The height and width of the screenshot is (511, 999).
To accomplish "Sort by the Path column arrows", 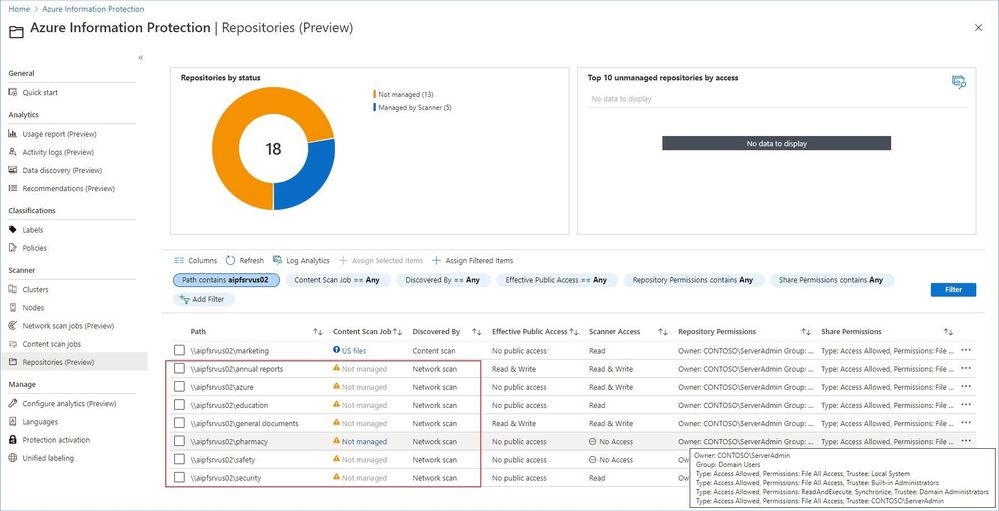I will (318, 332).
